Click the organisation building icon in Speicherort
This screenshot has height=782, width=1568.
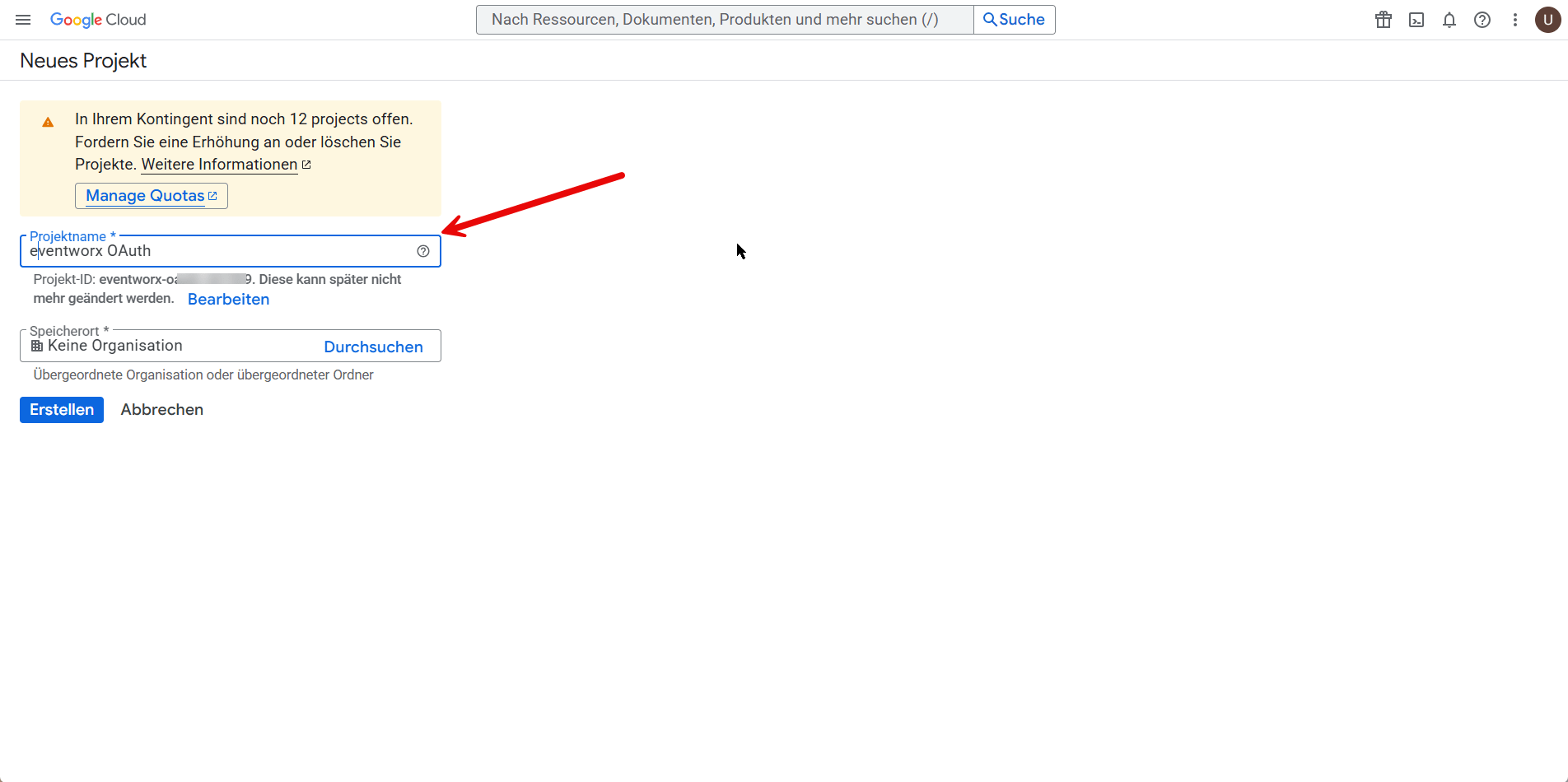click(x=37, y=346)
